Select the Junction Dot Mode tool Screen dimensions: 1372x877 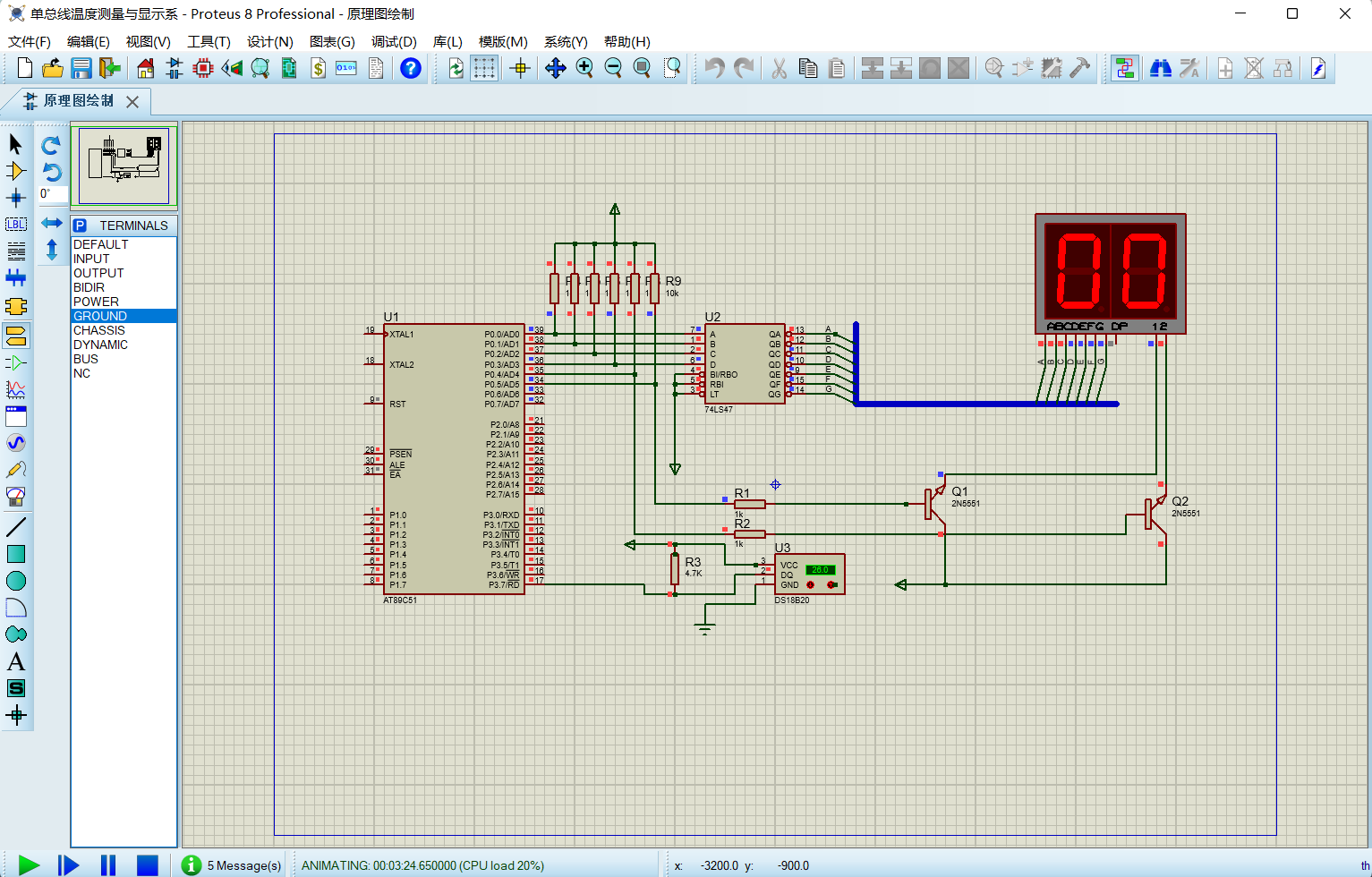(x=16, y=198)
